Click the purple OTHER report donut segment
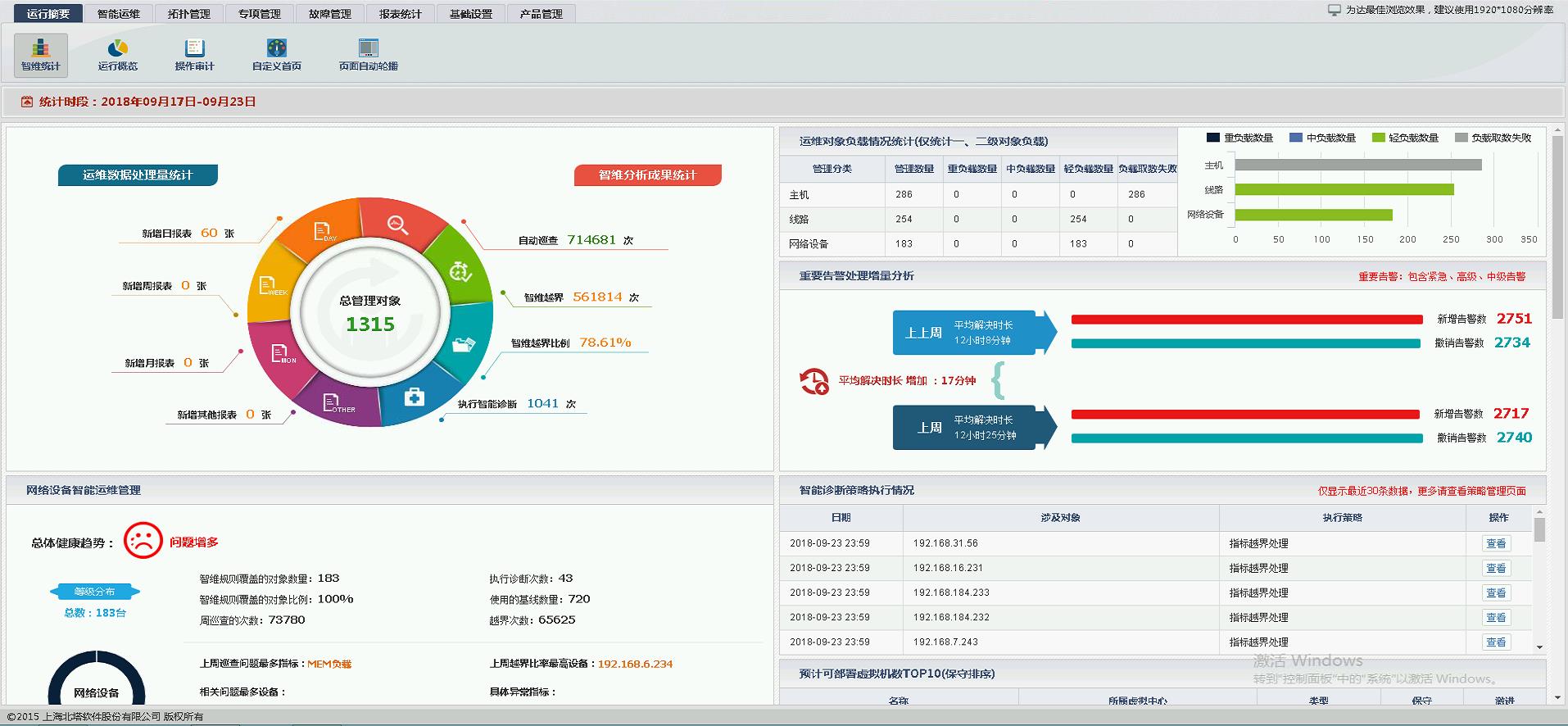The width and height of the screenshot is (1568, 726). [337, 403]
